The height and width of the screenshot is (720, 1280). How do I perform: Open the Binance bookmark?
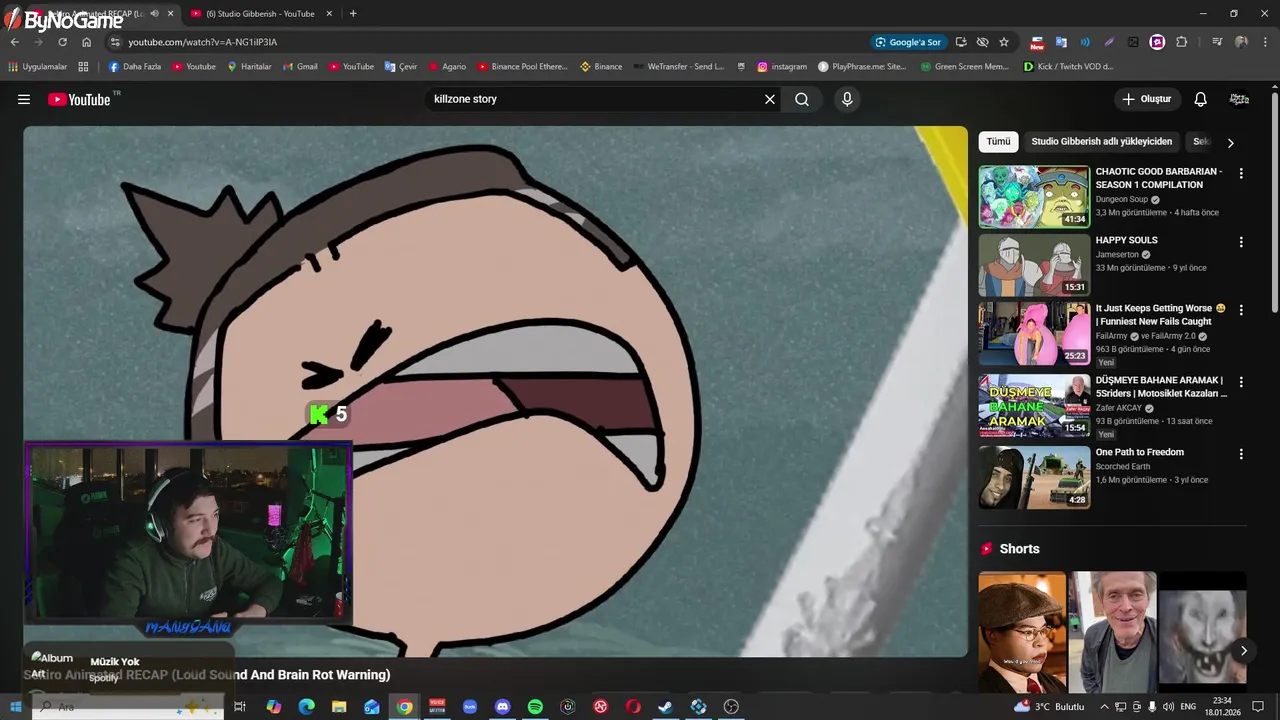click(600, 67)
